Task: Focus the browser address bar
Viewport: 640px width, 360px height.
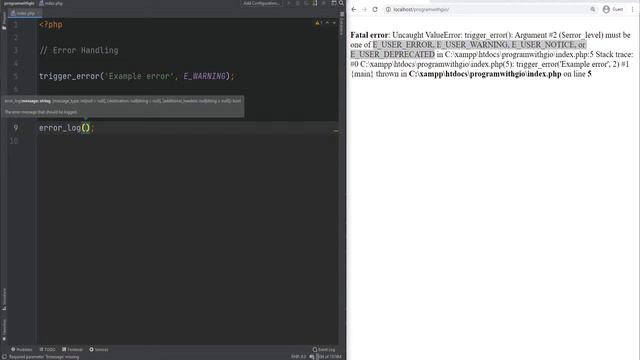Action: 490,9
